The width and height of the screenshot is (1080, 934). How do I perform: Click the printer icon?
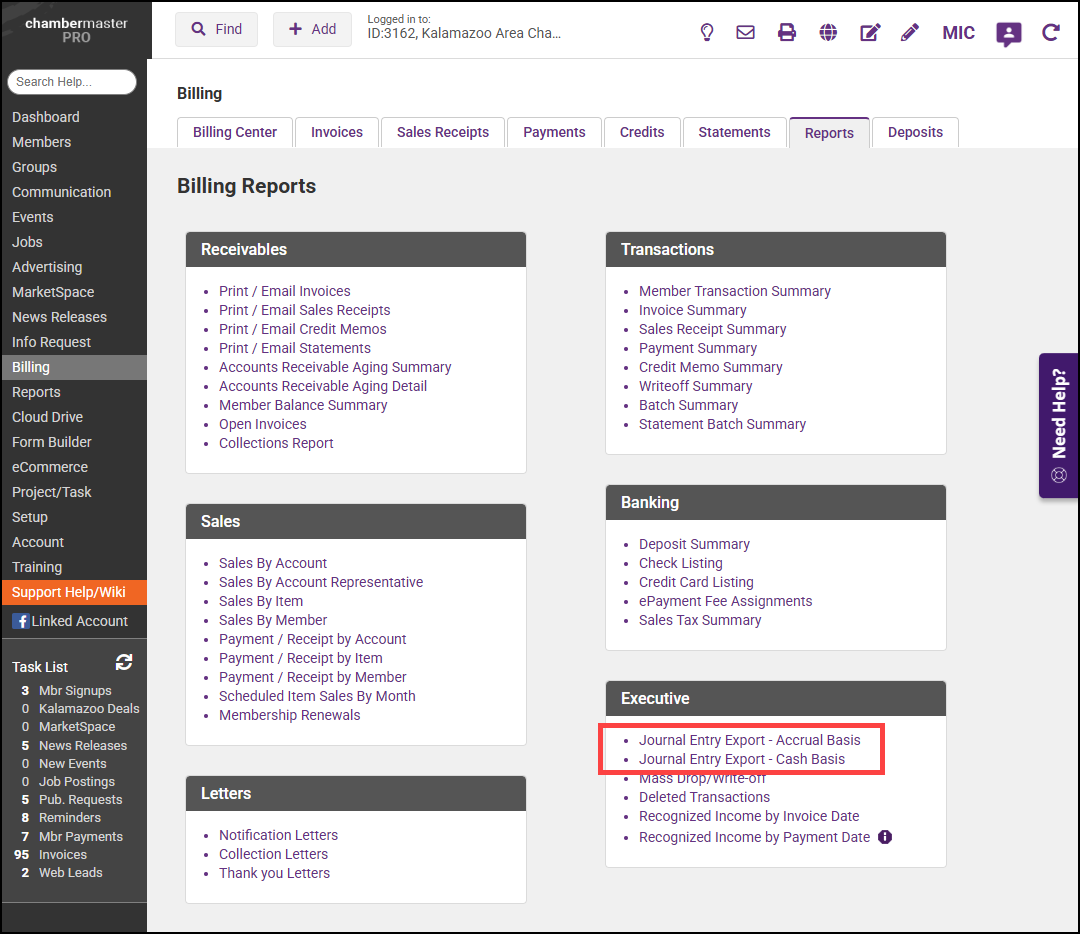pyautogui.click(x=787, y=32)
